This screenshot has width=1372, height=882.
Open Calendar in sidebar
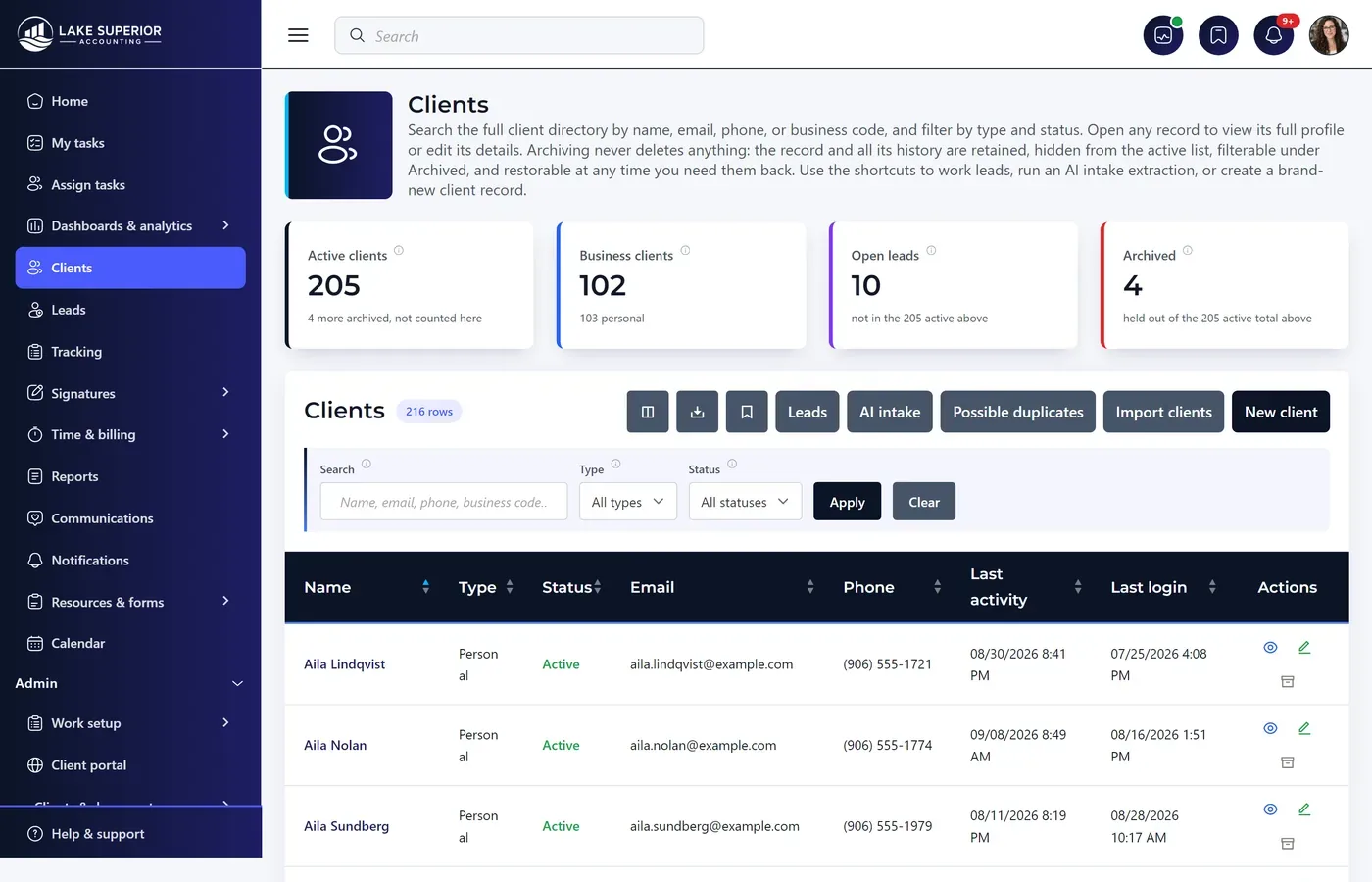(130, 643)
